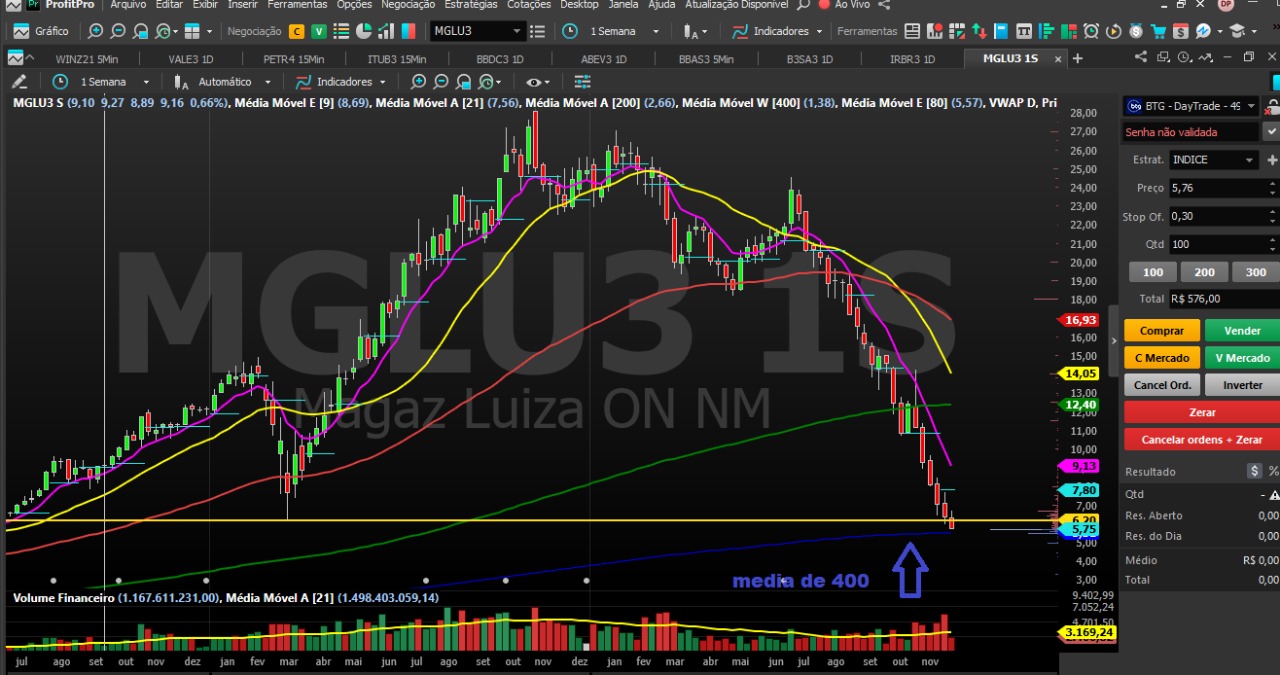Select the drawing pencil tool in chart toolbar
1280x675 pixels.
tap(19, 81)
